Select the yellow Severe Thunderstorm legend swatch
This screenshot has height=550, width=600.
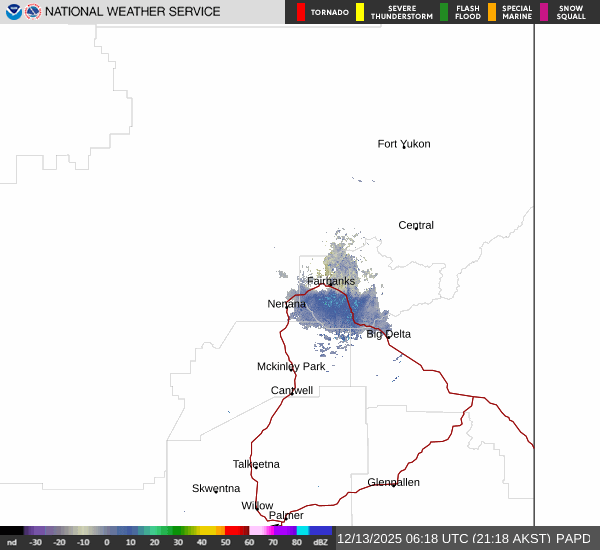point(360,12)
